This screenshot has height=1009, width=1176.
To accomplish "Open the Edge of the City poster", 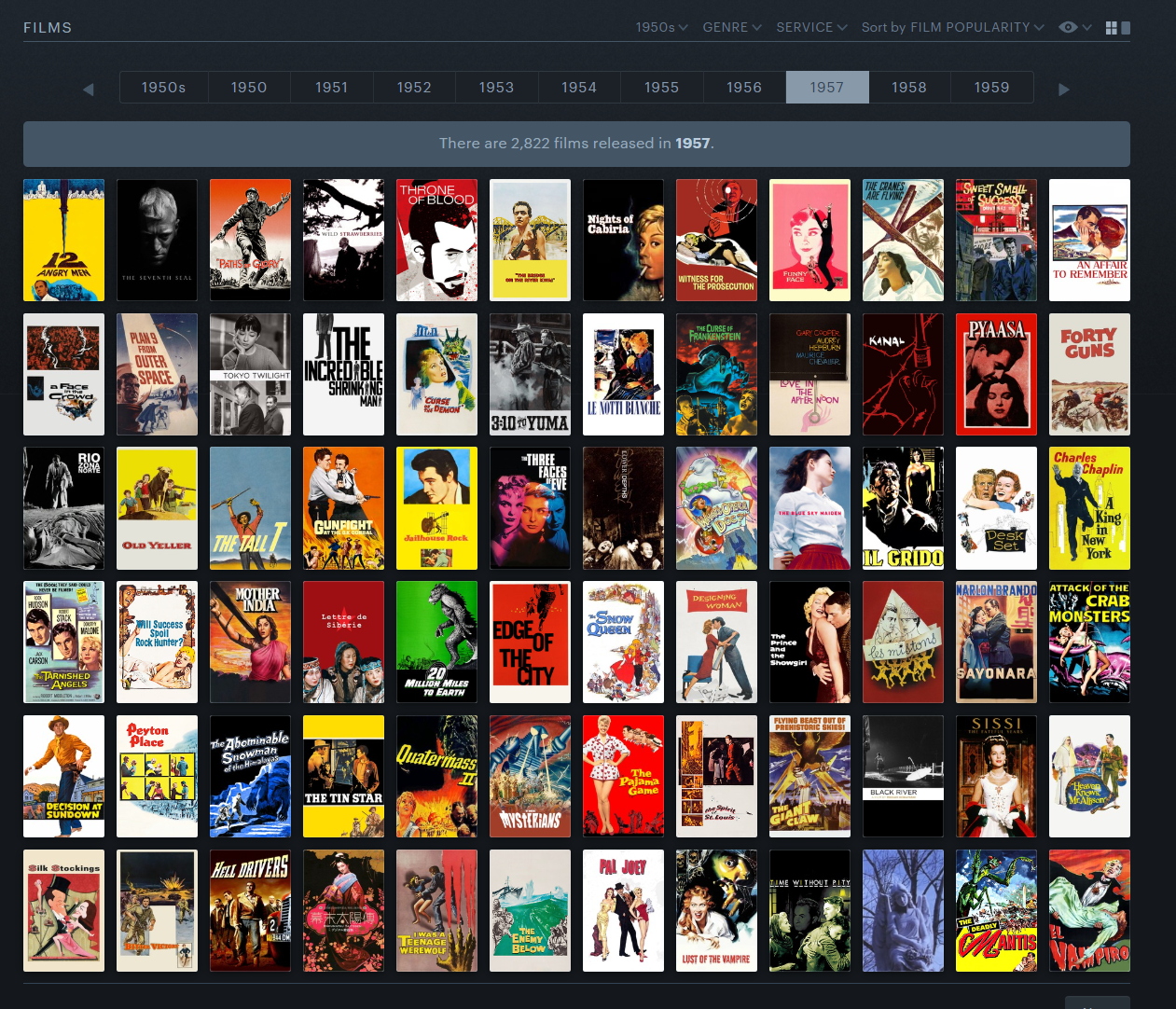I will (530, 643).
